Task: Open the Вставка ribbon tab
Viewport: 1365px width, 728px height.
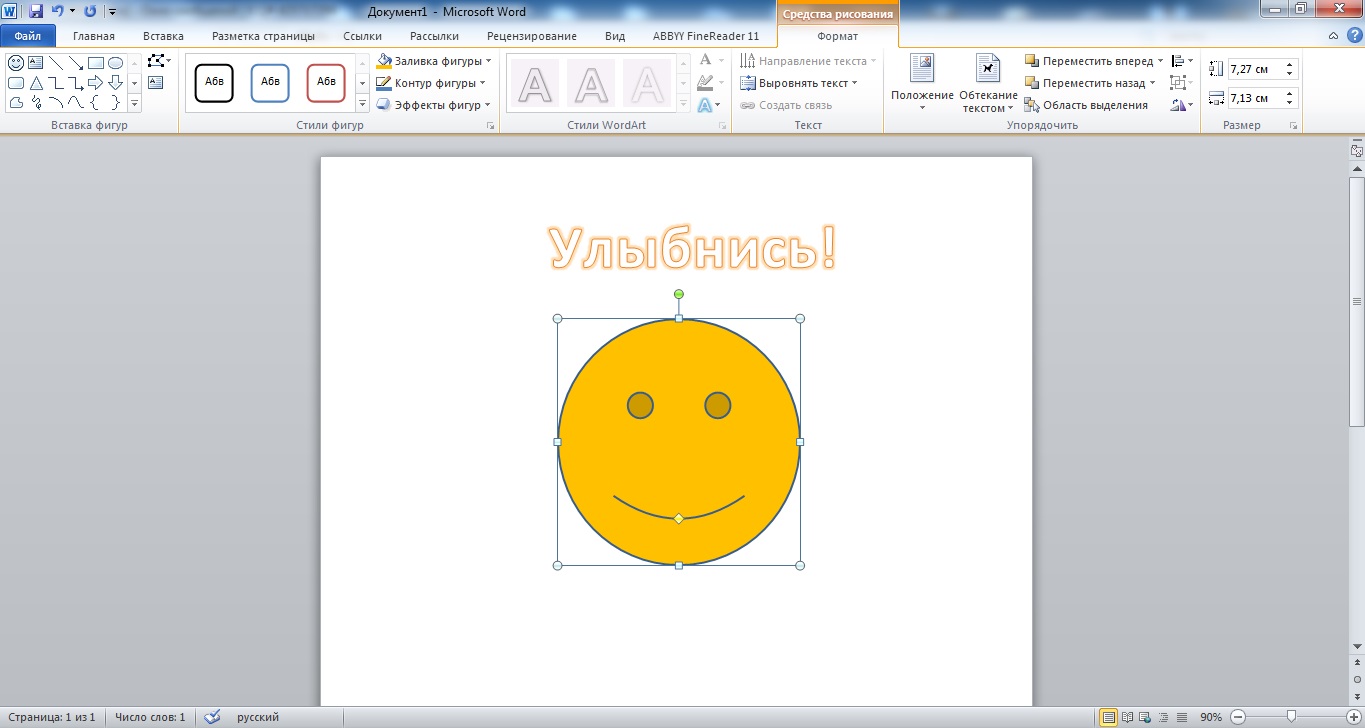Action: 163,36
